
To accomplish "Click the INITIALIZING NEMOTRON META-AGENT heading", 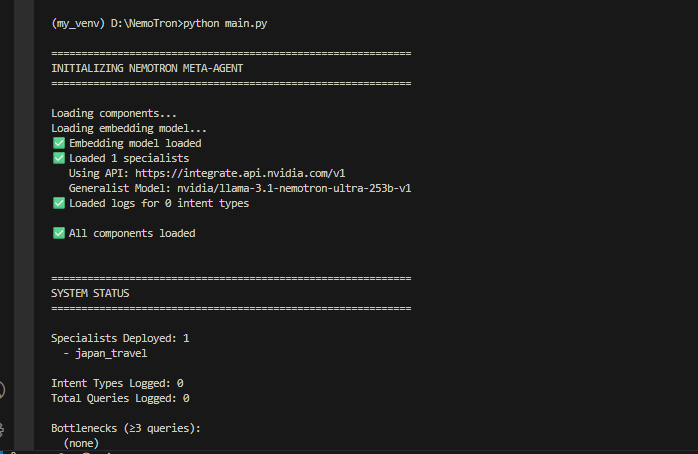I will click(147, 68).
